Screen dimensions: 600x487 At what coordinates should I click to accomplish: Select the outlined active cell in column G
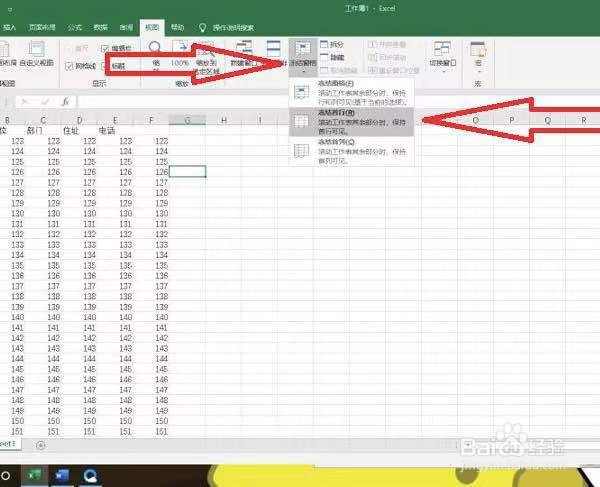(188, 171)
